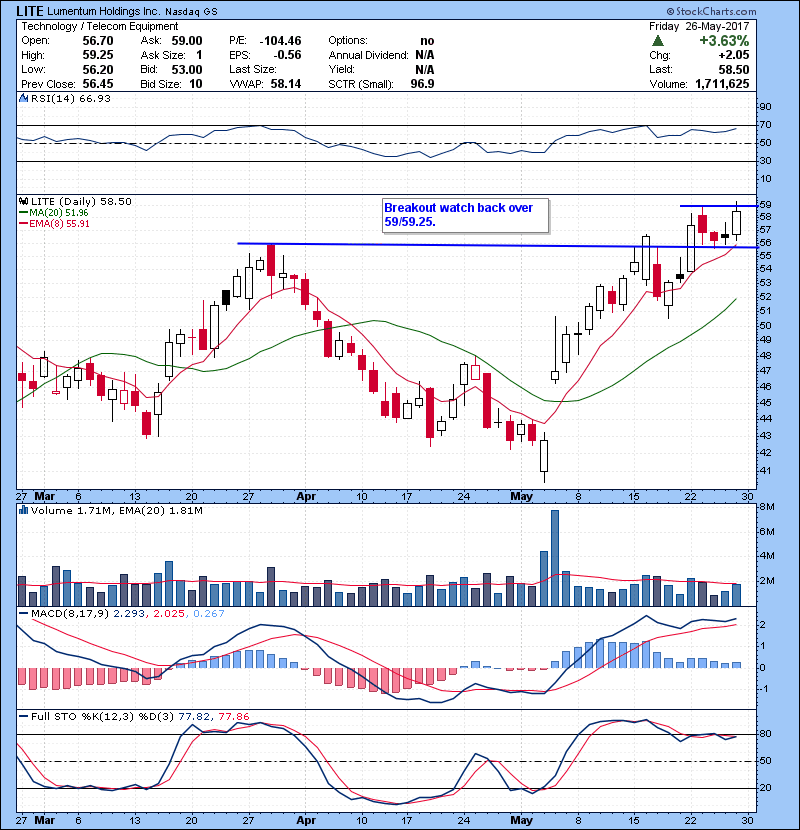Click the Options value no
Screen dimensions: 800x830
click(427, 41)
